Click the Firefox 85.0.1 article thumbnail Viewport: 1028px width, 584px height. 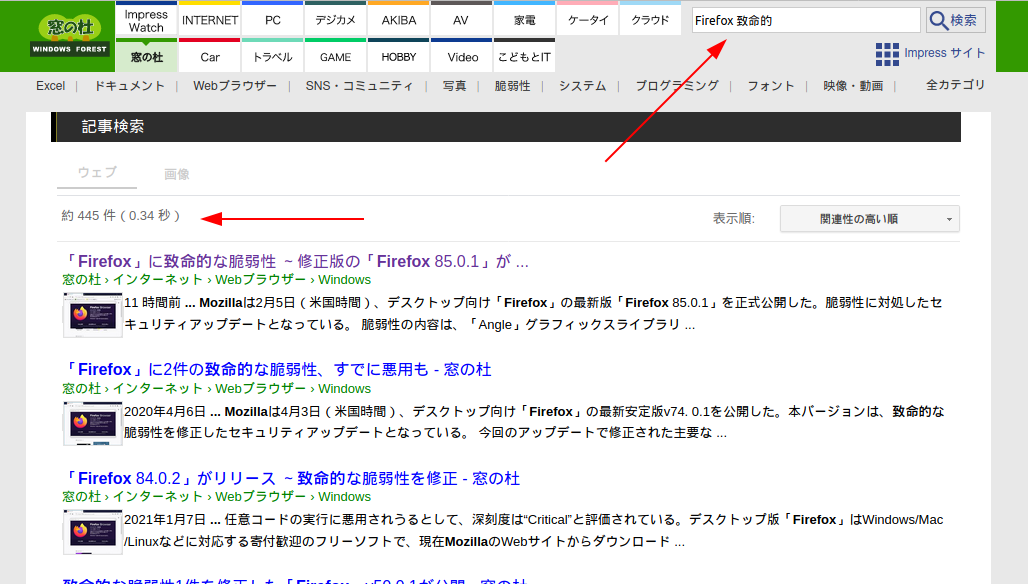click(92, 314)
